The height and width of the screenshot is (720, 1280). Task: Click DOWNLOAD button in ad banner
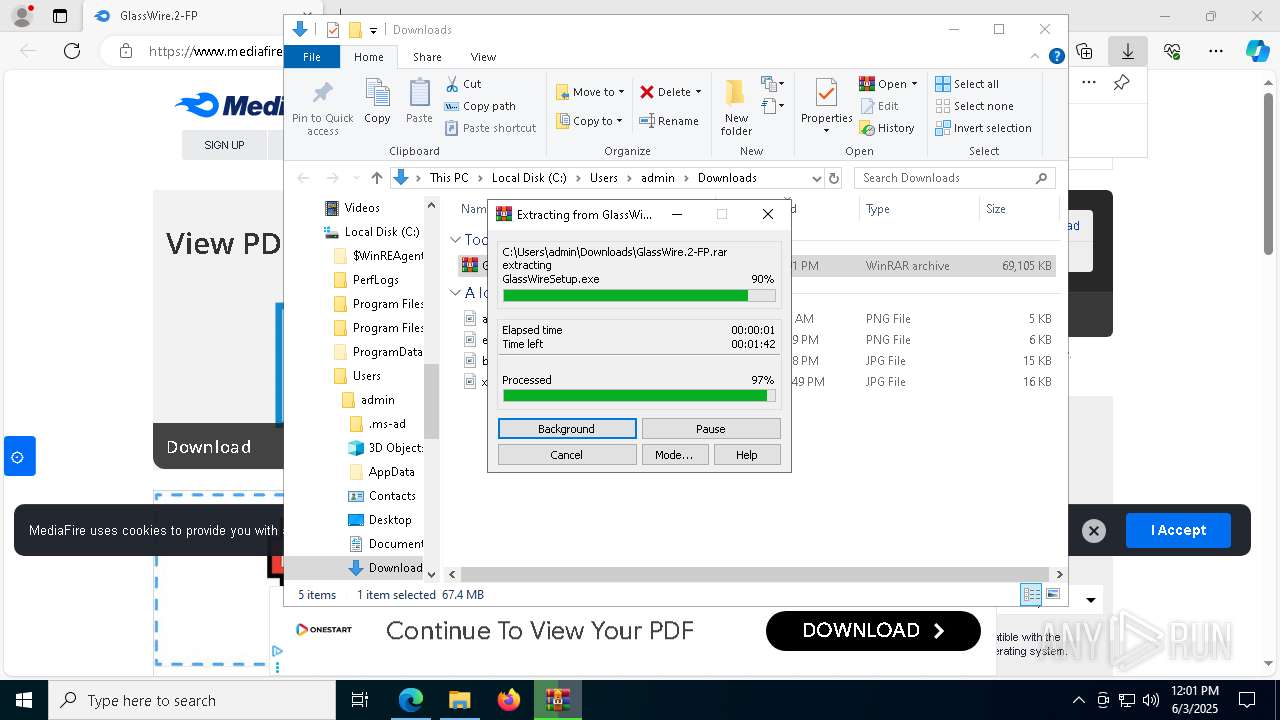click(x=873, y=630)
